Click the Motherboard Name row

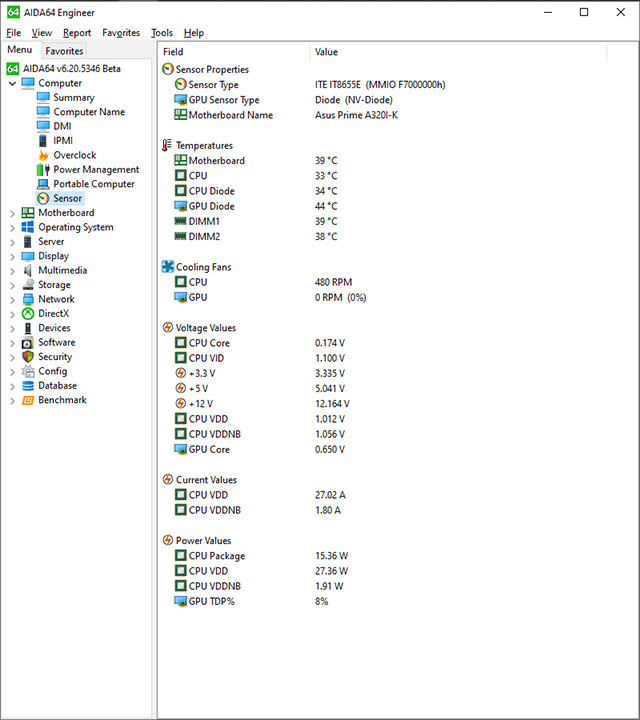(383, 115)
